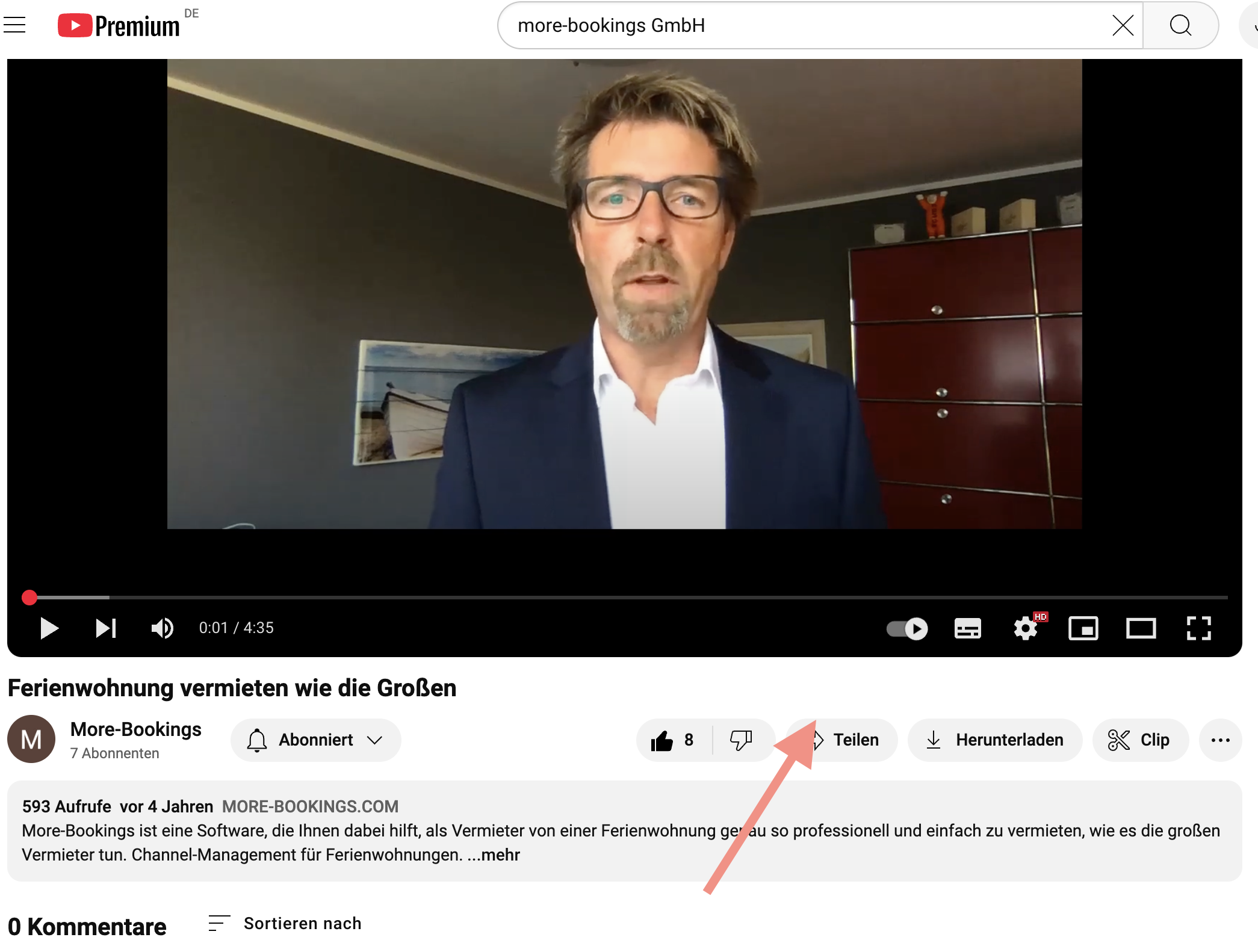This screenshot has width=1258, height=952.
Task: Enter fullscreen mode
Action: 1198,629
